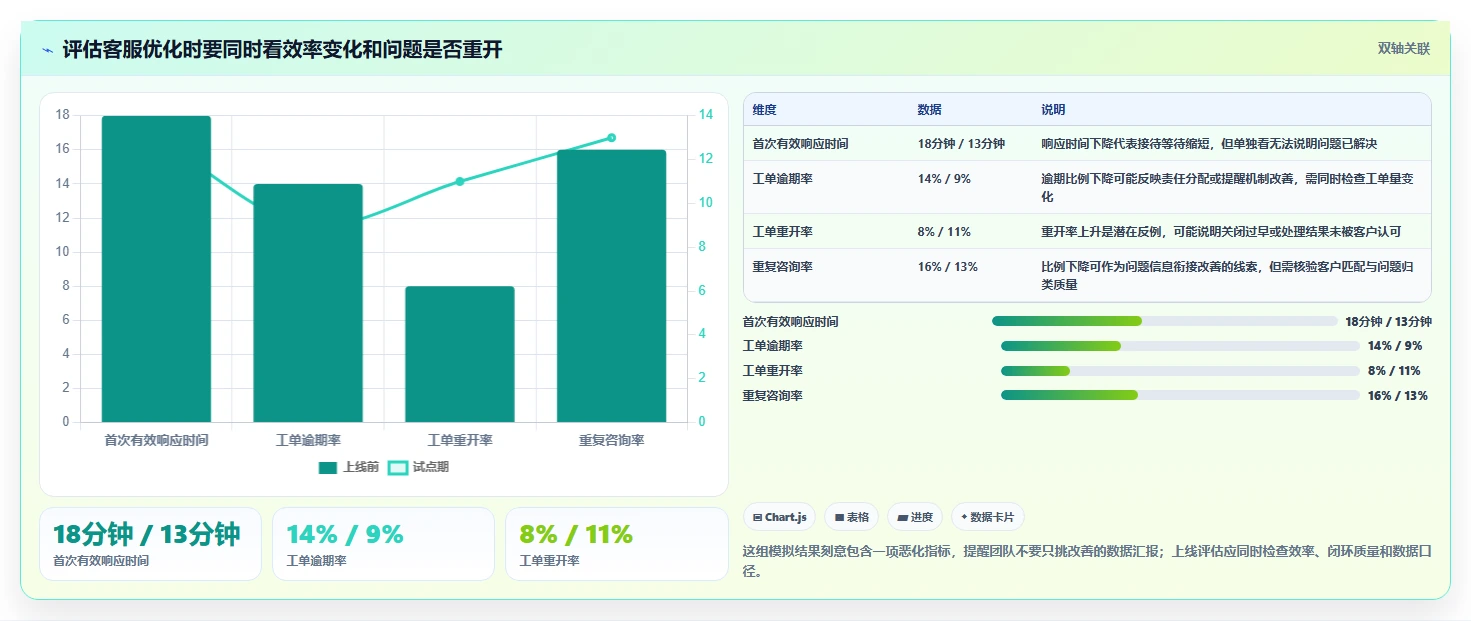1471x621 pixels.
Task: Toggle the 试点期 legend entry
Action: pos(418,467)
